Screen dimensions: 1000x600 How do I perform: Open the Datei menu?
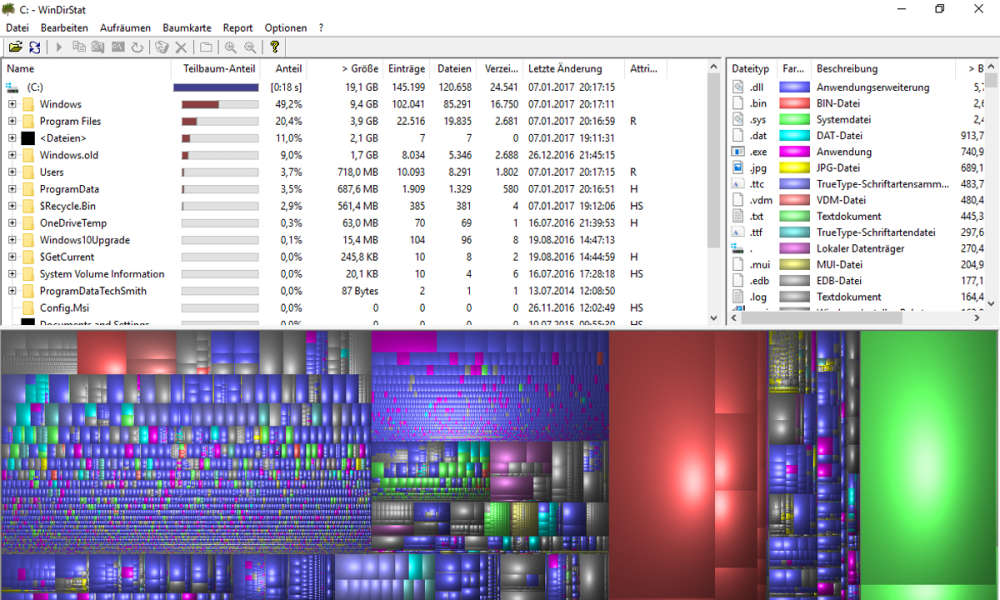pos(17,28)
